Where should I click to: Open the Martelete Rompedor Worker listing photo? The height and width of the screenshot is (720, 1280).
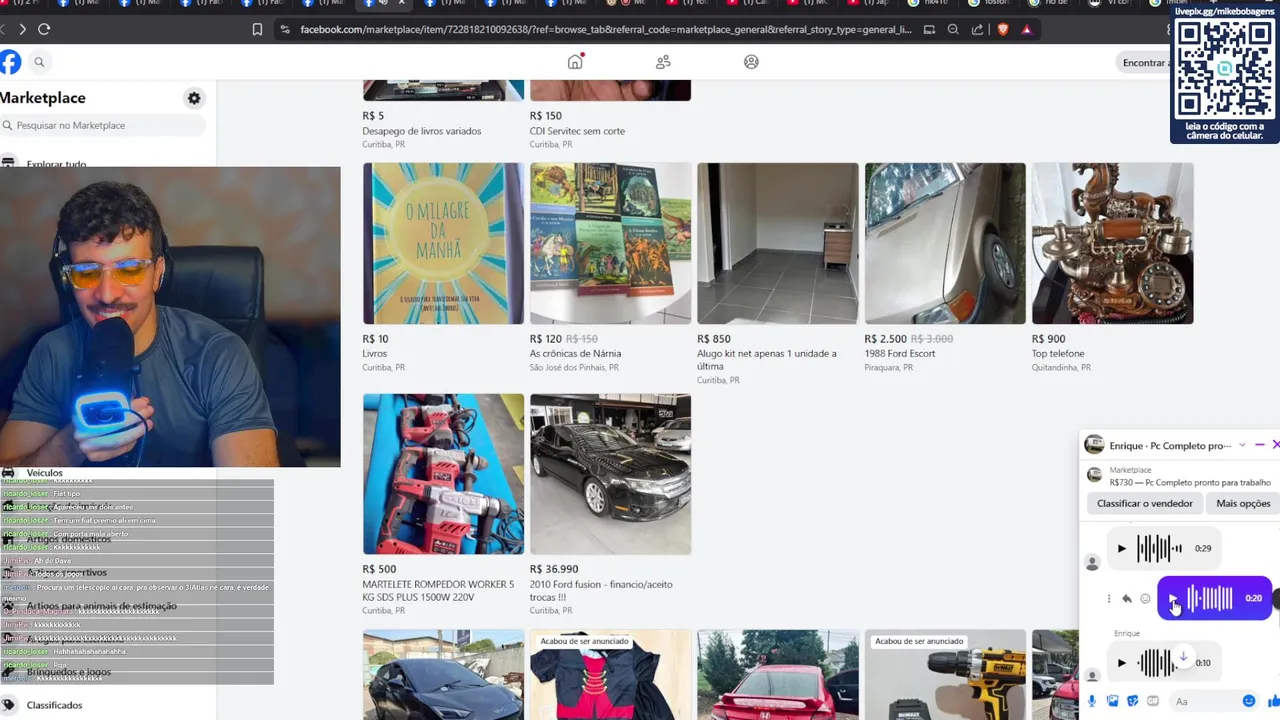pos(443,474)
